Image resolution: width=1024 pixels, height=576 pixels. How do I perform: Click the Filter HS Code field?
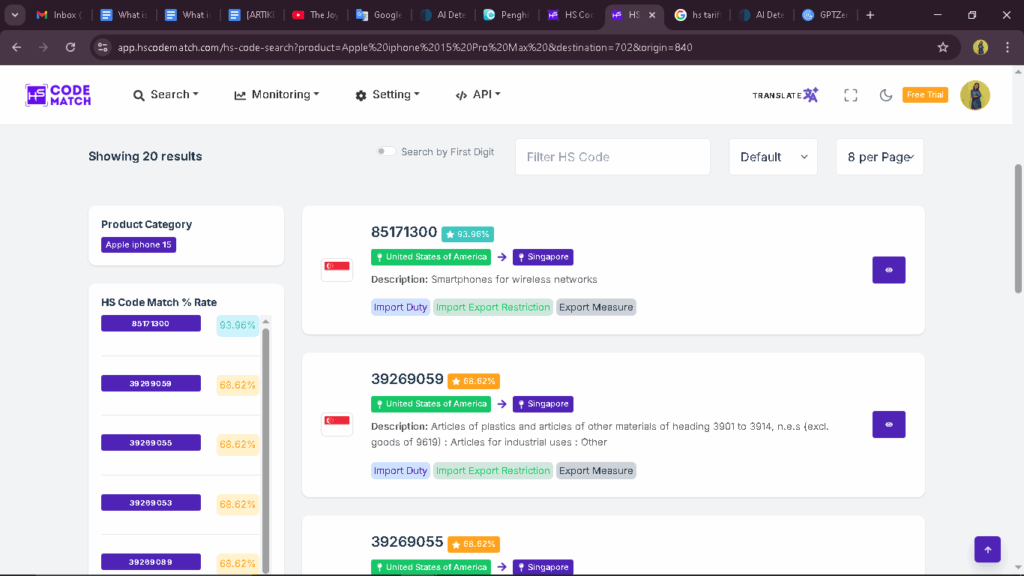click(x=612, y=157)
